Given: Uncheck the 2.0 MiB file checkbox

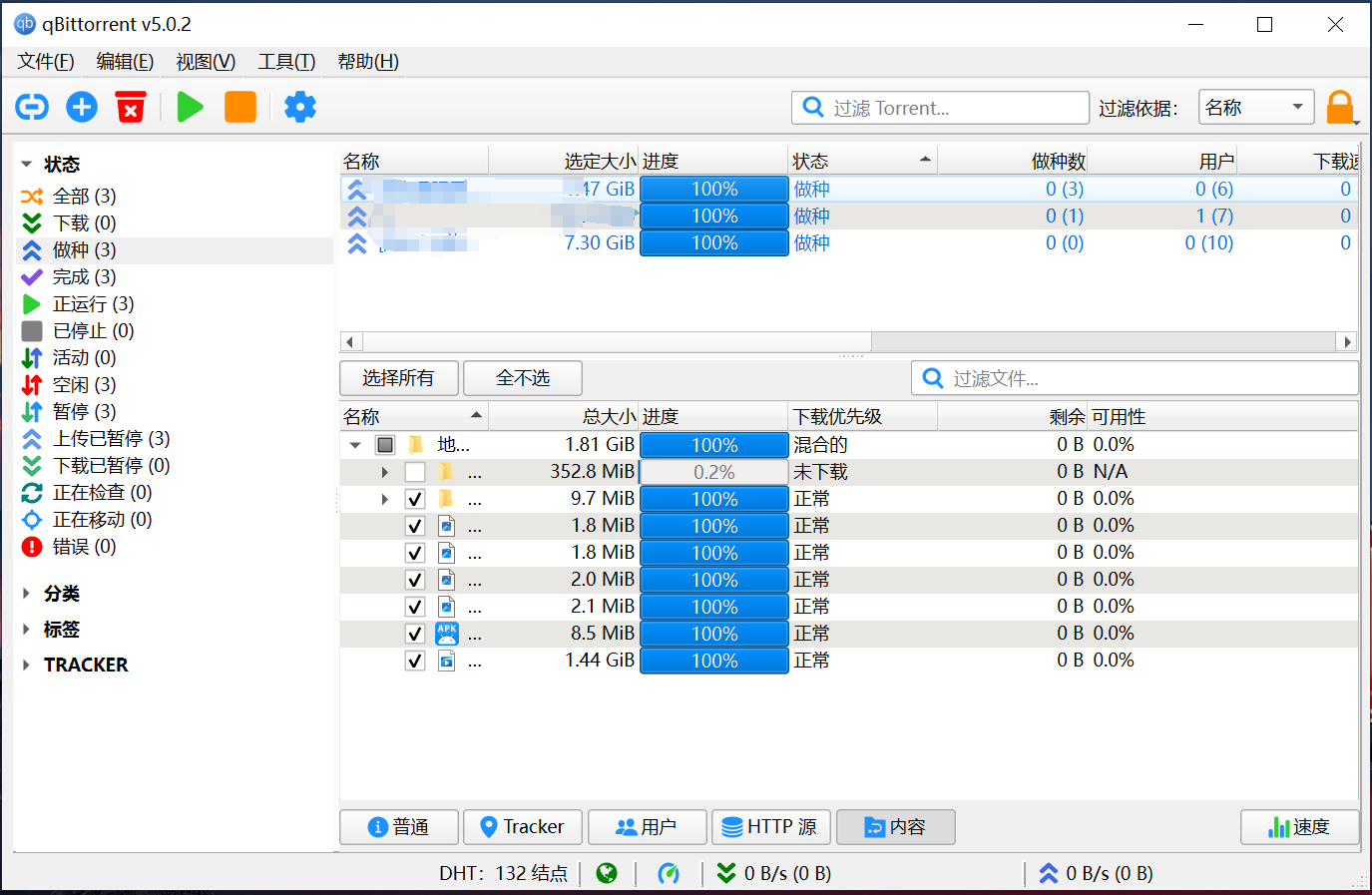Looking at the screenshot, I should [415, 580].
